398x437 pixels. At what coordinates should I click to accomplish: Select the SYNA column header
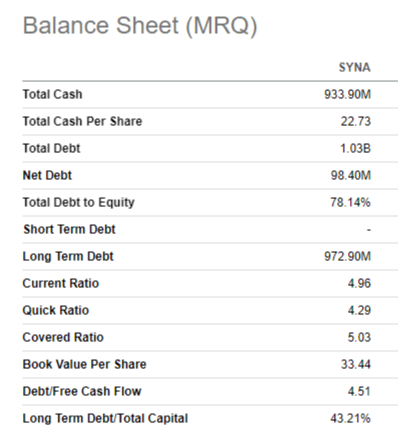click(x=355, y=68)
